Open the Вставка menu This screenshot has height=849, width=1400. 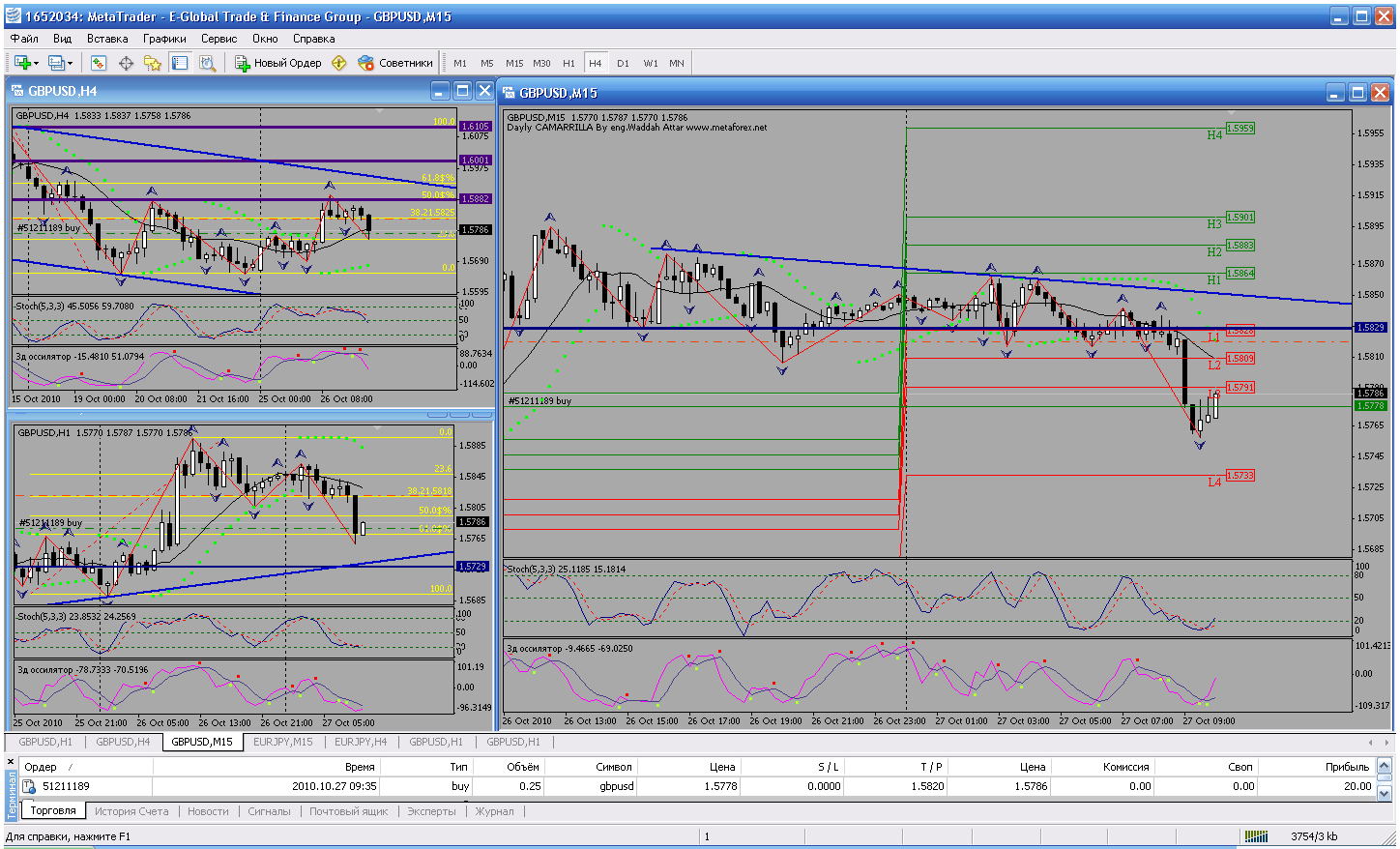coord(107,39)
